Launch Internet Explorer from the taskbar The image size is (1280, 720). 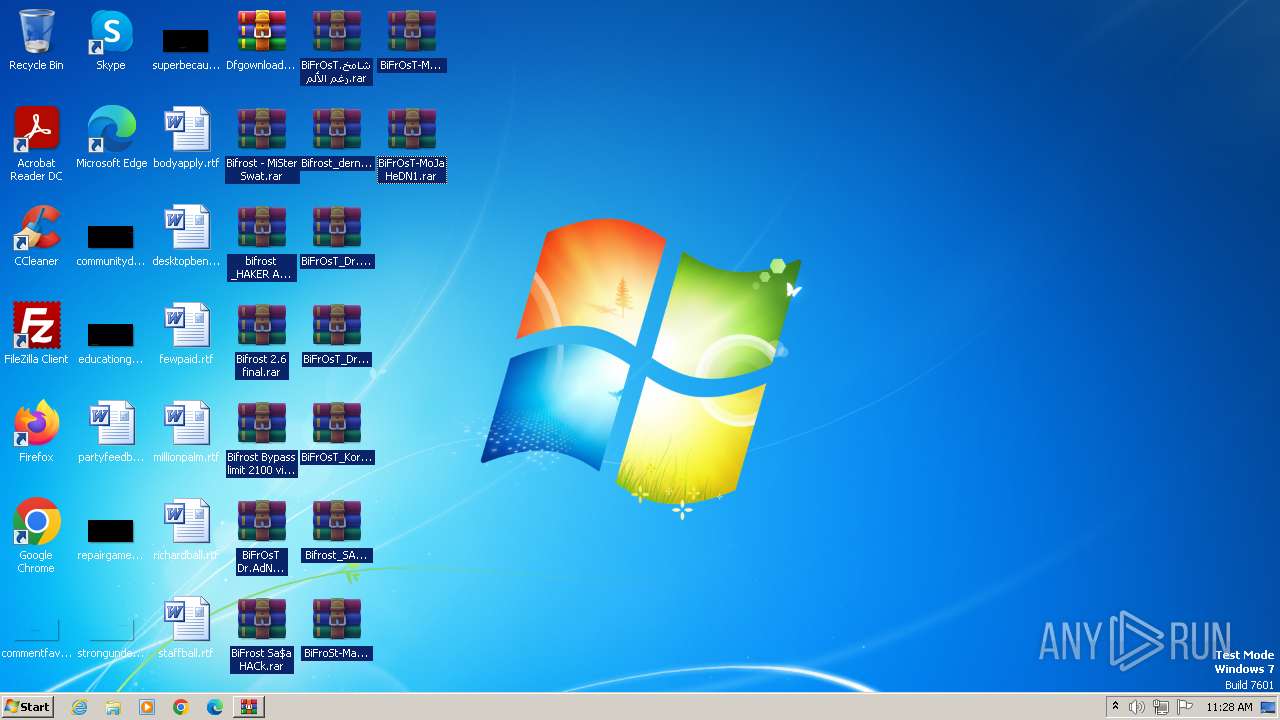point(80,707)
